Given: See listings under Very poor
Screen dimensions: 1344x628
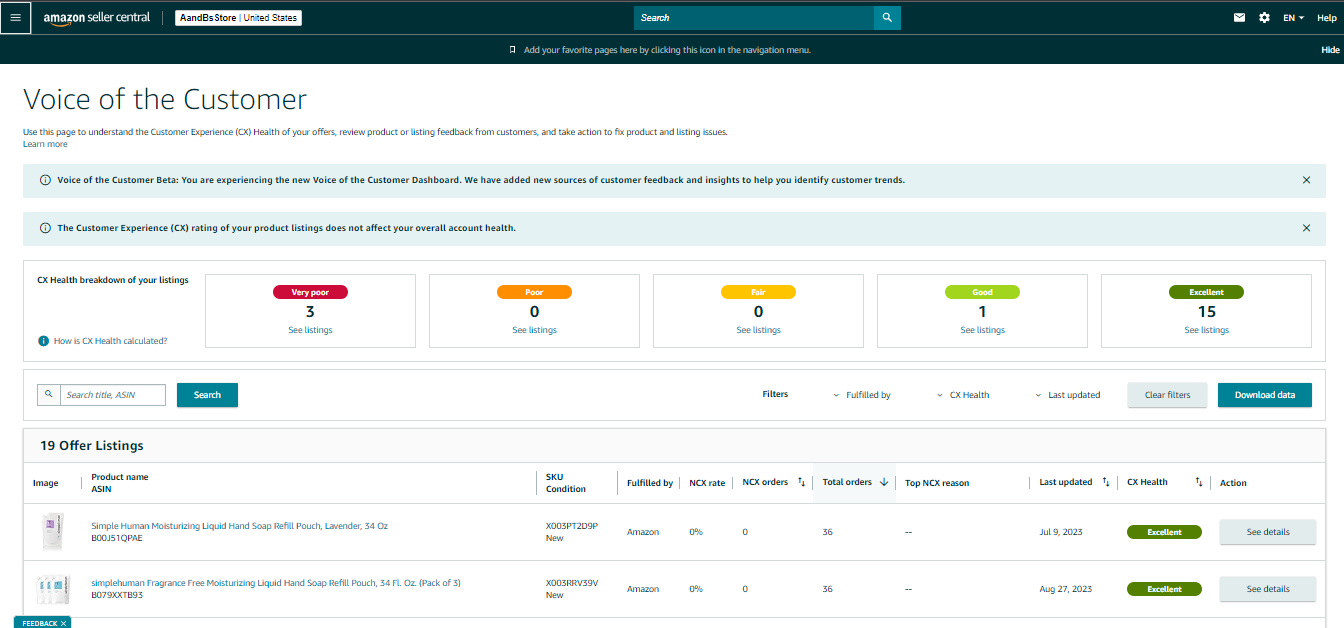Looking at the screenshot, I should click(x=310, y=330).
